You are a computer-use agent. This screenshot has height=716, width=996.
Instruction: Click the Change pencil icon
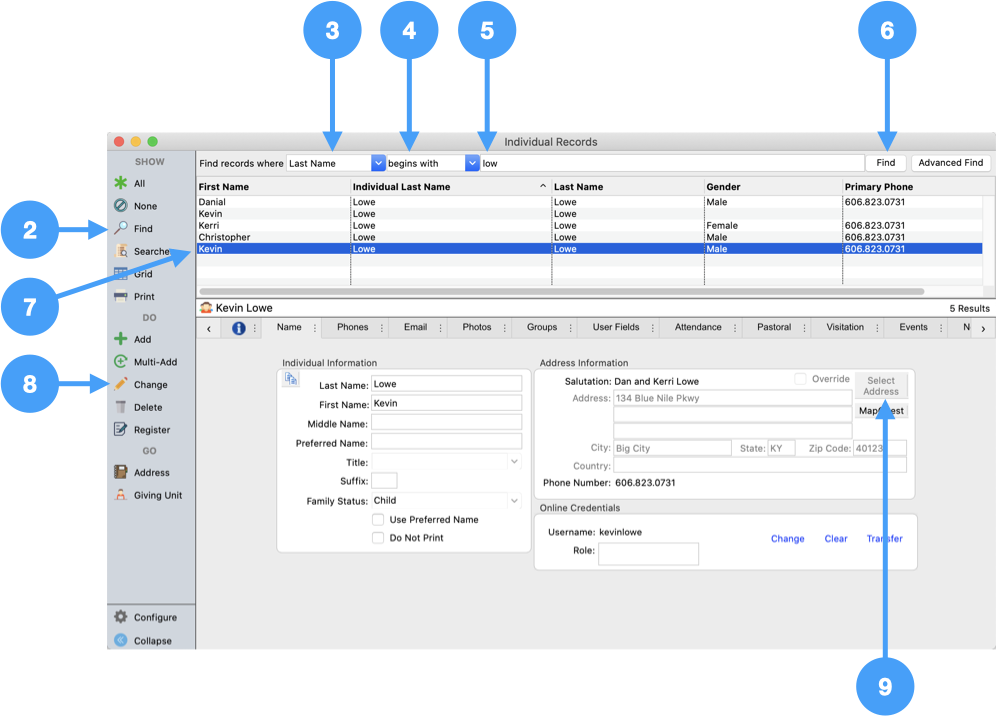click(121, 384)
